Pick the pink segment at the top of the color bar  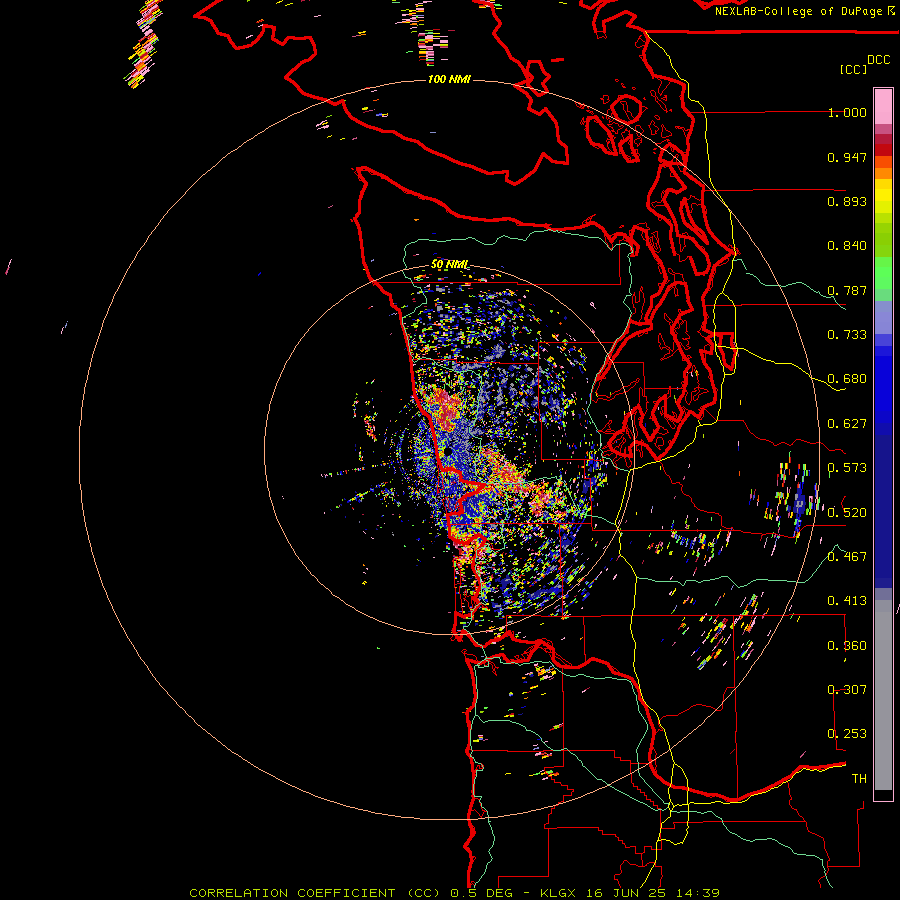pyautogui.click(x=883, y=106)
